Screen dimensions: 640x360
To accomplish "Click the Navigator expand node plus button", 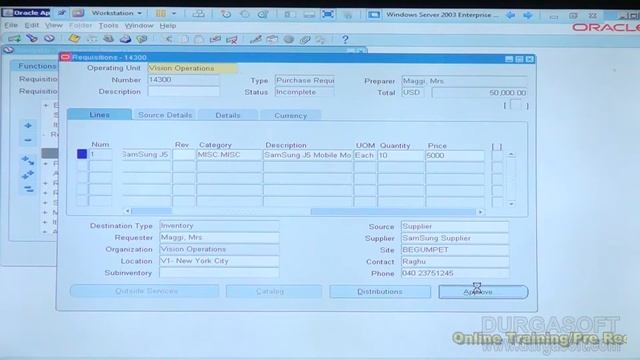I will (28, 125).
